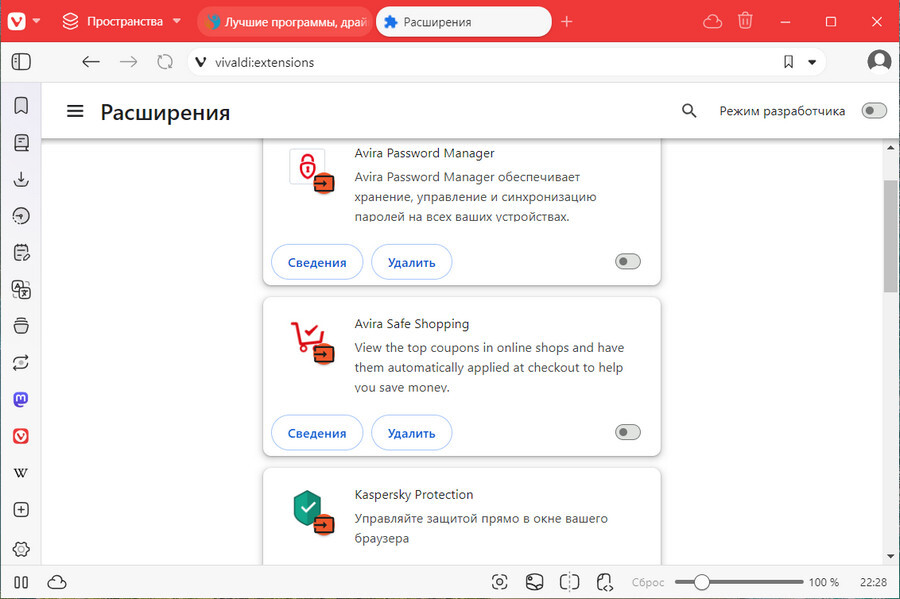Switch to the Лучшие программы tab
Viewport: 900px width, 599px height.
[285, 22]
